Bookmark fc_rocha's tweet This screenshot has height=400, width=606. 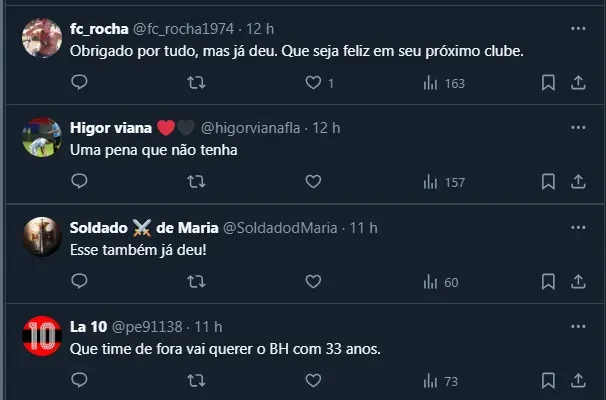pos(548,83)
